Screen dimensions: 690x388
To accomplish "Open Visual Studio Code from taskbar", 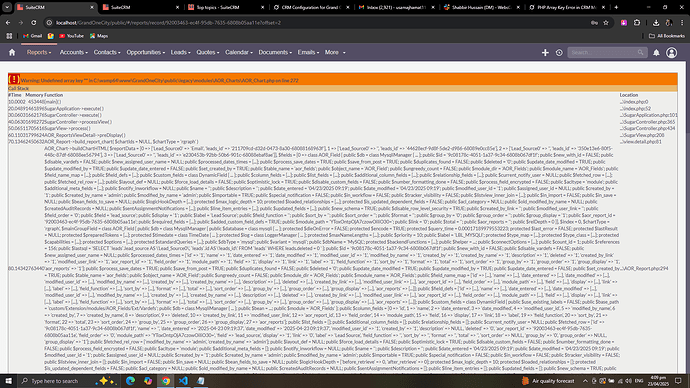I will pyautogui.click(x=183, y=381).
